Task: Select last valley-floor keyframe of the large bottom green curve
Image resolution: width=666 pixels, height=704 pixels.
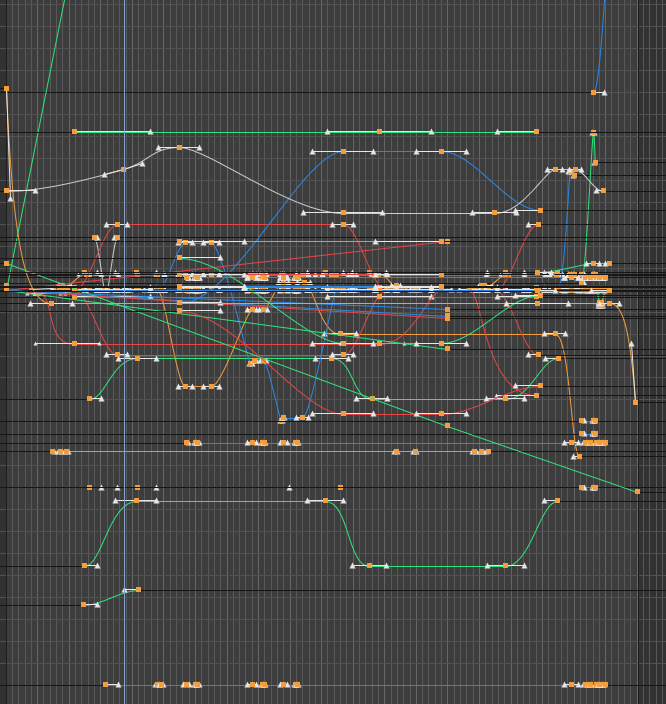Action: point(505,566)
